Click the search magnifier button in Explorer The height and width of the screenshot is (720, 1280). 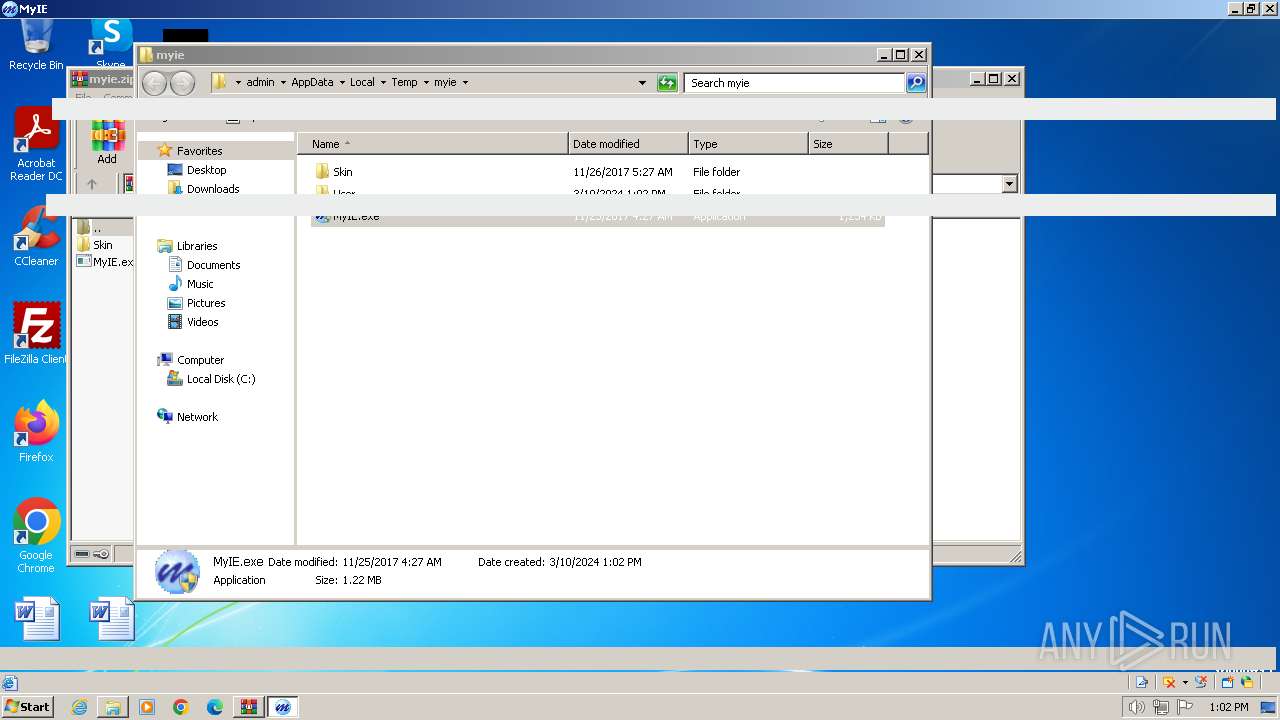[x=916, y=83]
